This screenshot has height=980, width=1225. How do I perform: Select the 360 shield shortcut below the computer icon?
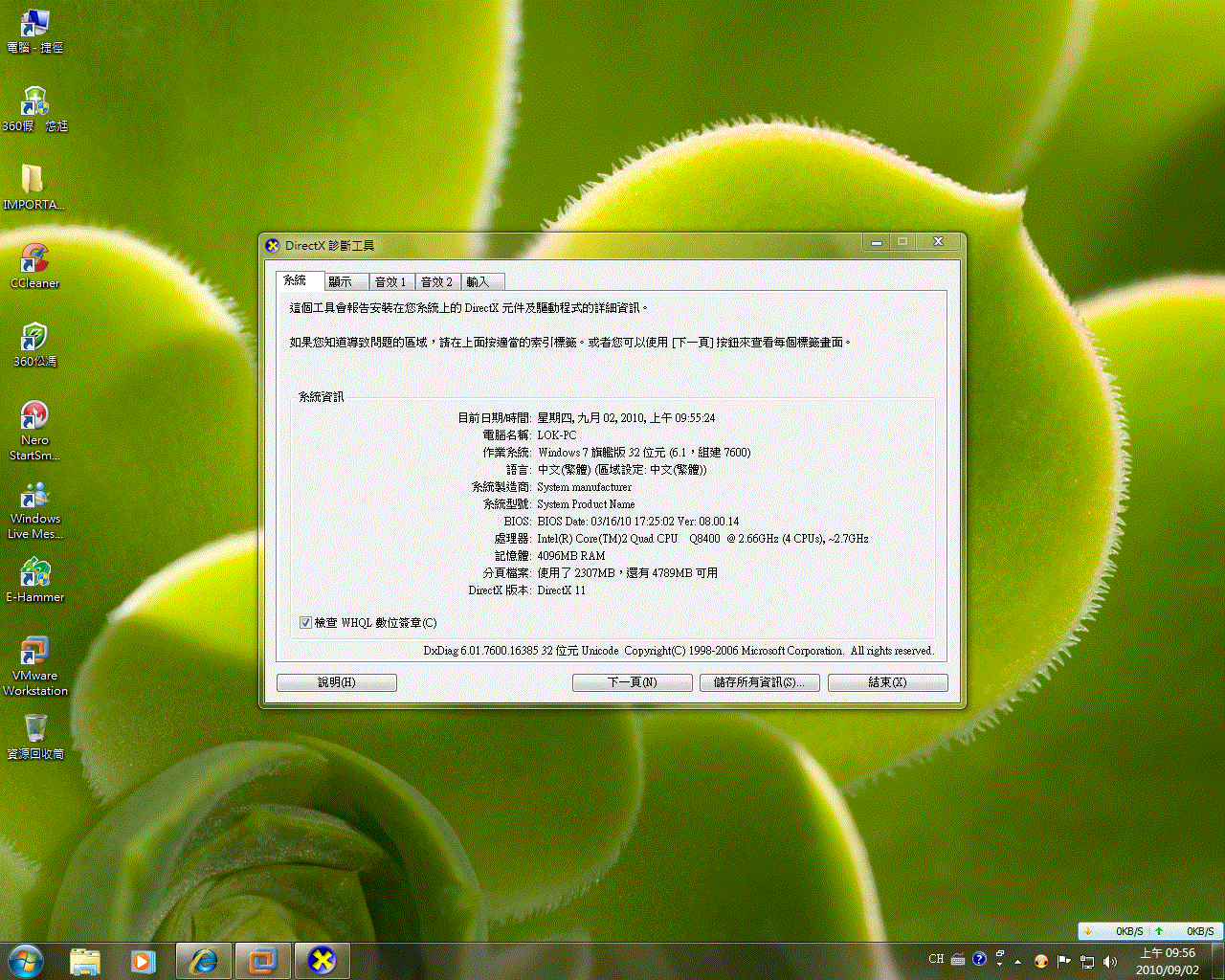click(x=34, y=109)
